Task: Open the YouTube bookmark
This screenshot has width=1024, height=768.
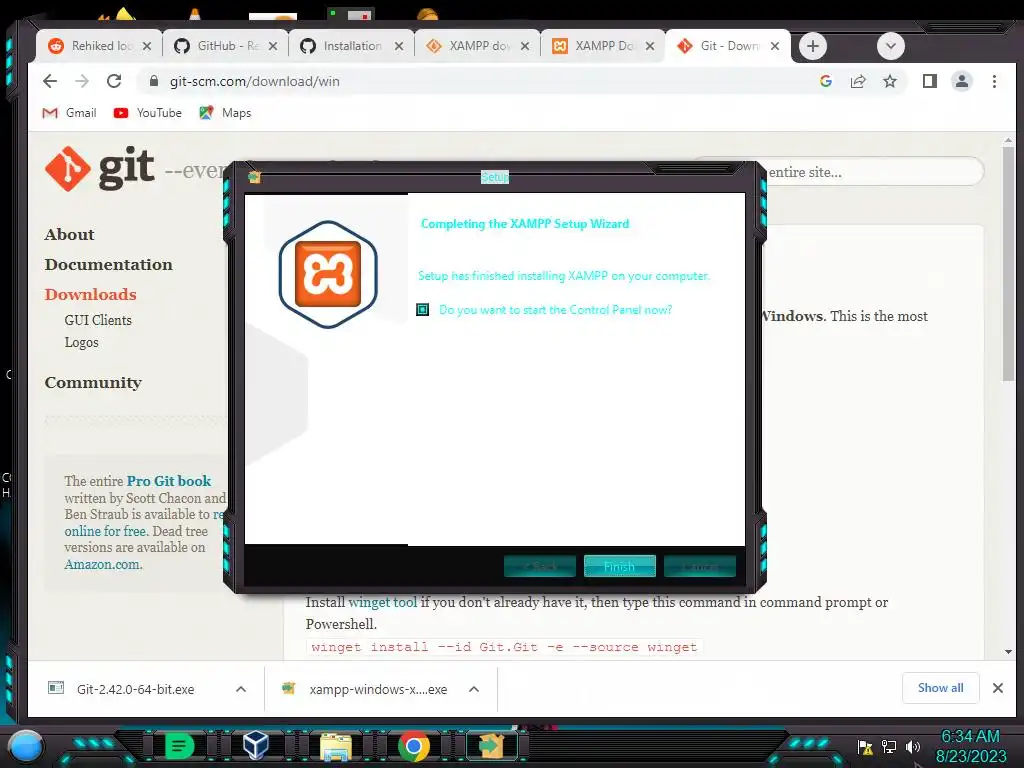Action: pos(148,113)
